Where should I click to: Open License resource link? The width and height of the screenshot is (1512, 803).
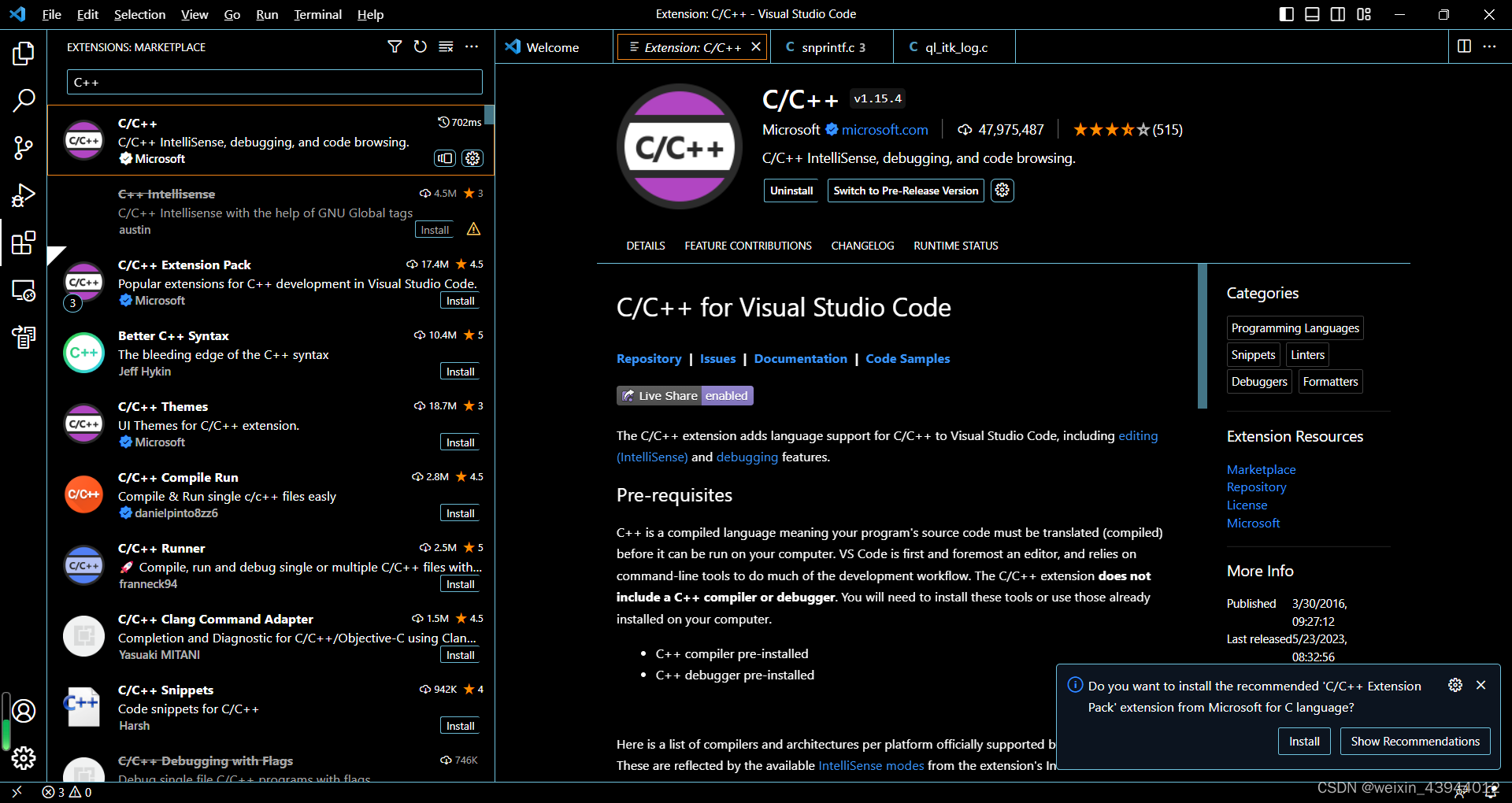[1247, 505]
